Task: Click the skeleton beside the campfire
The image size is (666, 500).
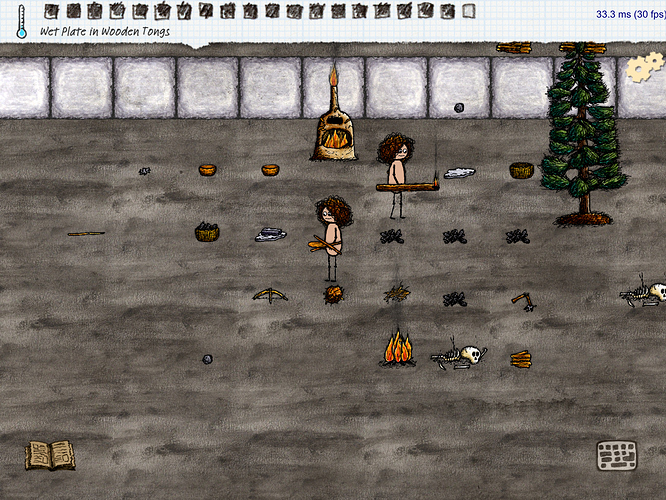Action: (459, 356)
